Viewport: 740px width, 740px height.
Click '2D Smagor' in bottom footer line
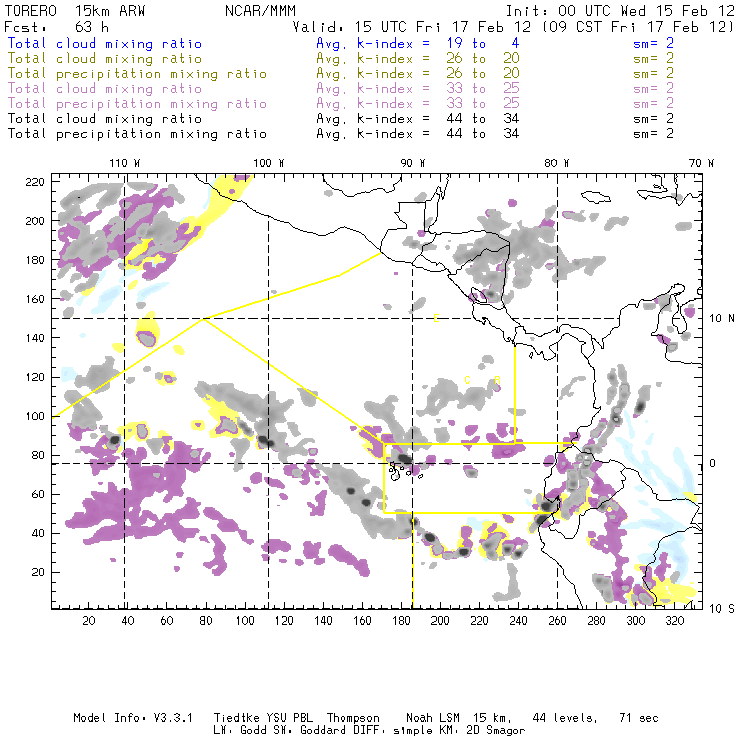pyautogui.click(x=496, y=731)
